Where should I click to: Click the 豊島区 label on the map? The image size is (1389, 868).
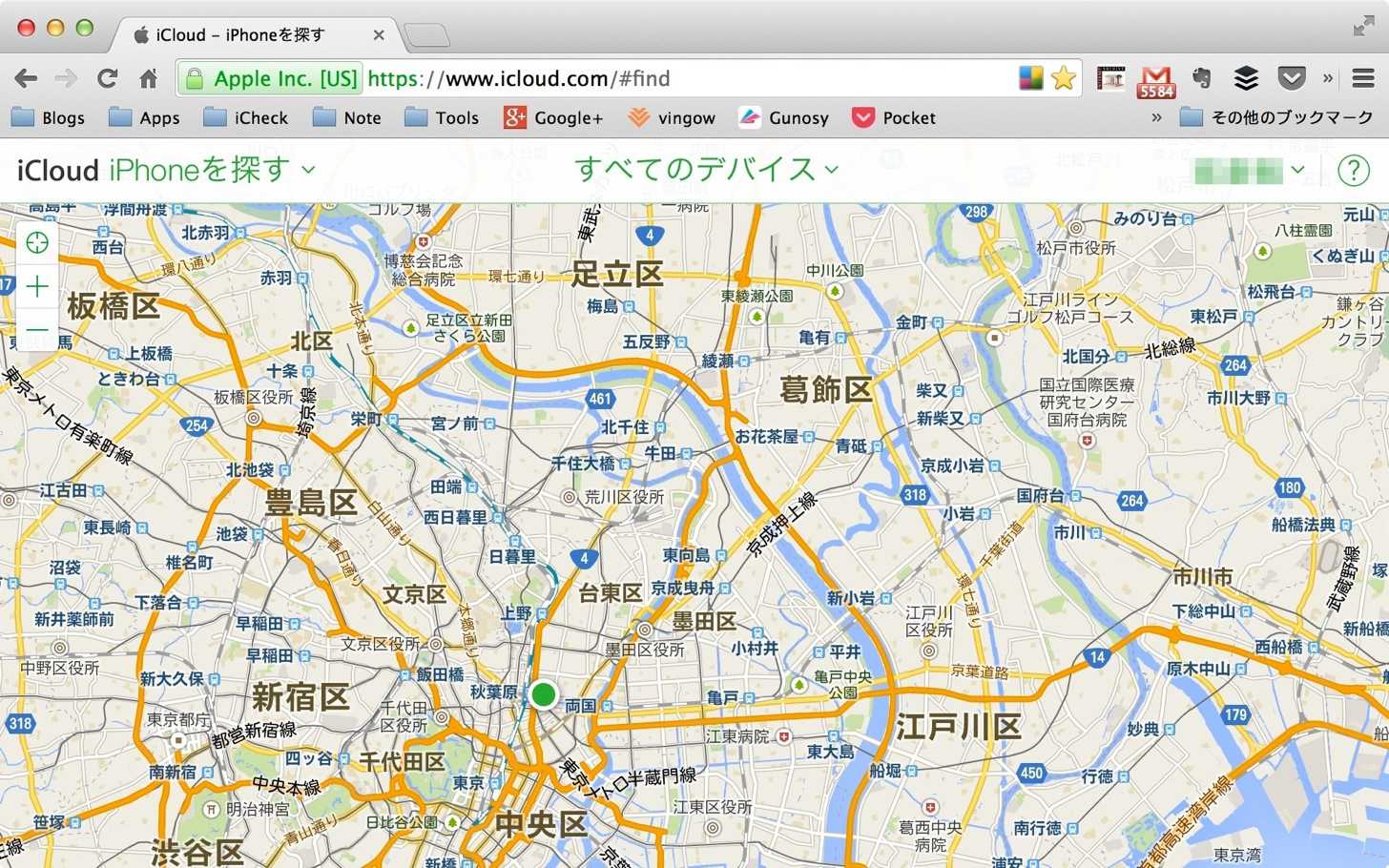click(311, 503)
